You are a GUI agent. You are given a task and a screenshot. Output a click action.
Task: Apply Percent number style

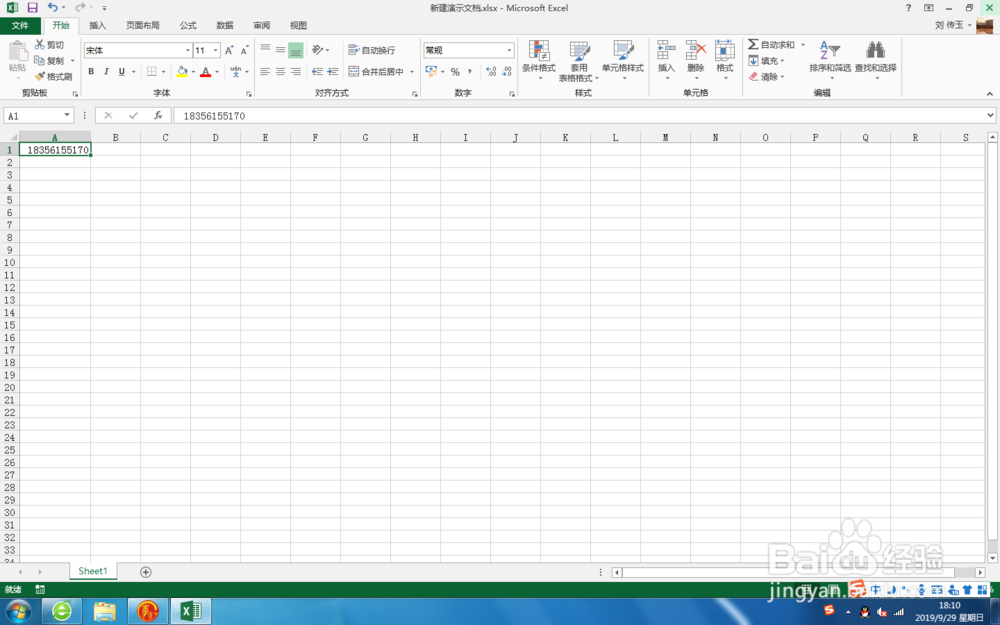(455, 71)
